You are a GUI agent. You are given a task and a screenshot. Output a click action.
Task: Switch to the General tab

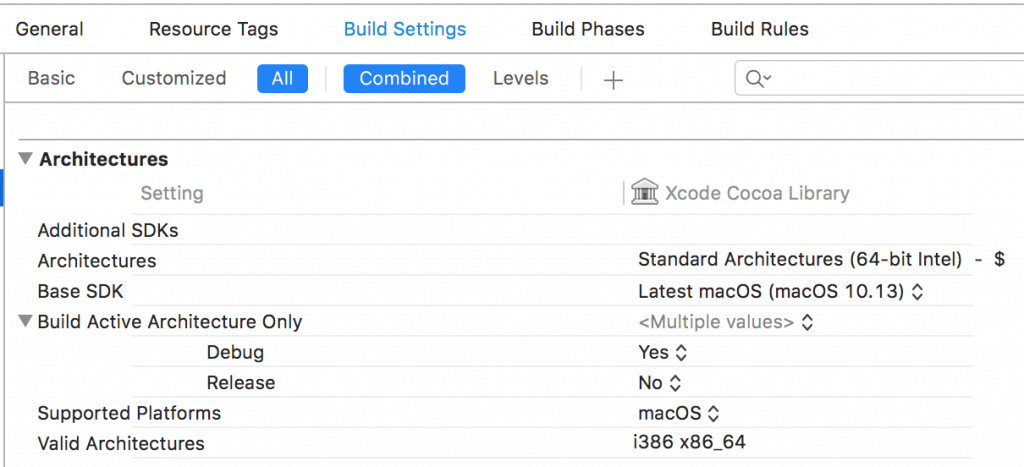(x=50, y=29)
